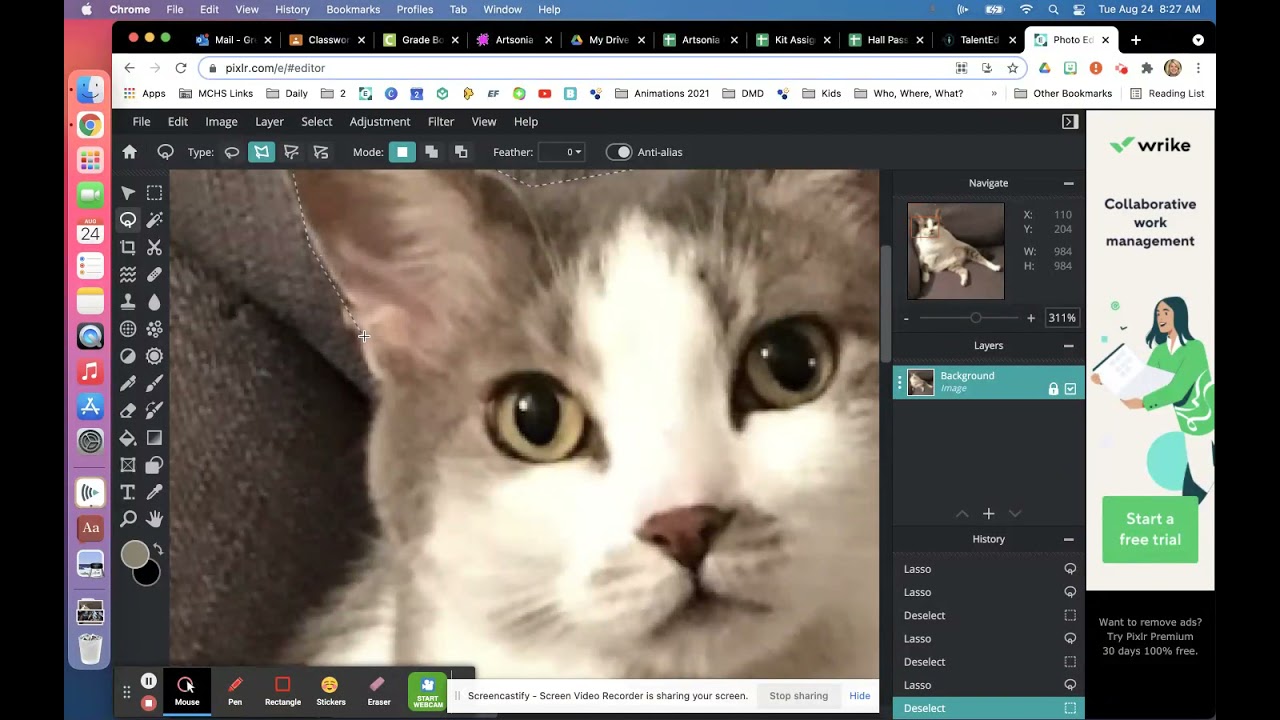Open the Layer menu
The width and height of the screenshot is (1280, 720).
click(269, 122)
